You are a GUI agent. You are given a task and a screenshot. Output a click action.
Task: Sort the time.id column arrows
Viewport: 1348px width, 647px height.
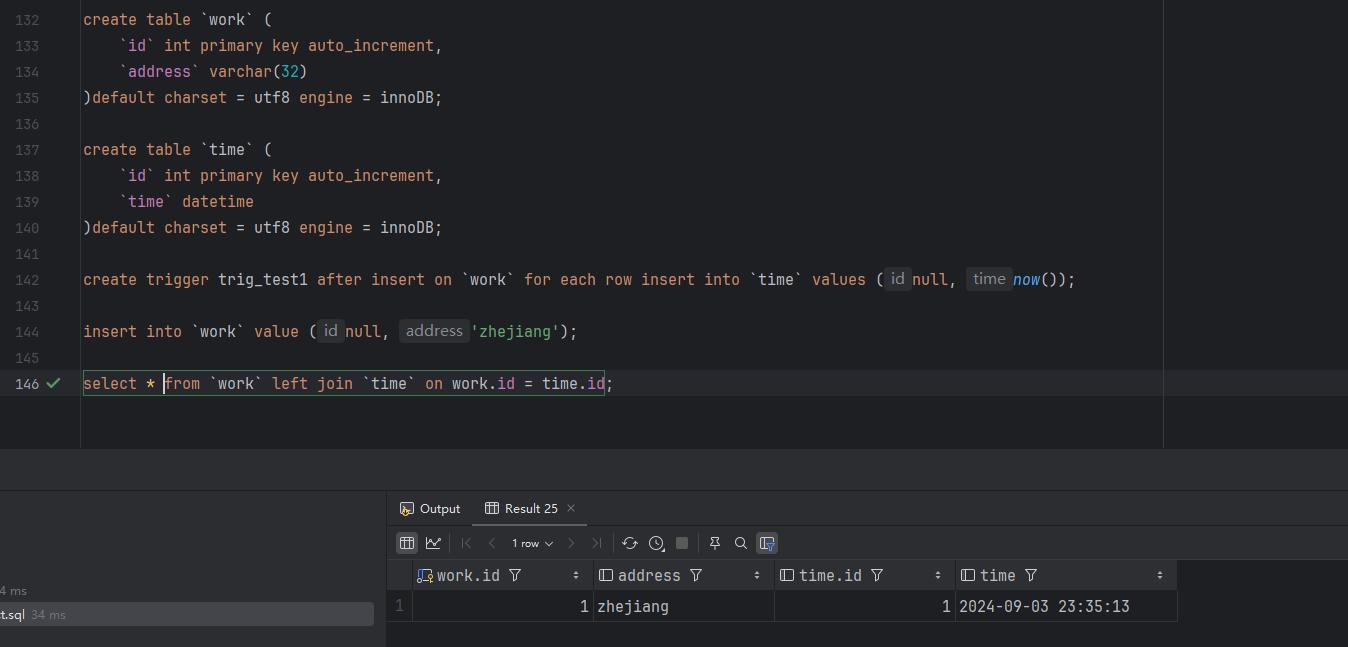pos(938,575)
